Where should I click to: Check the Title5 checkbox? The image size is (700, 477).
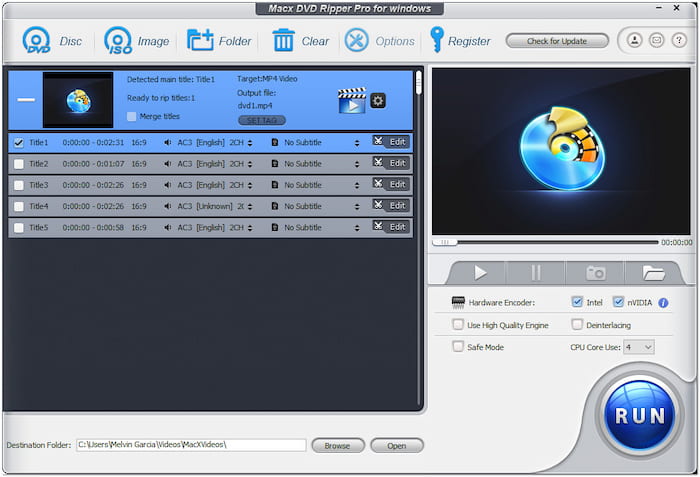[19, 228]
